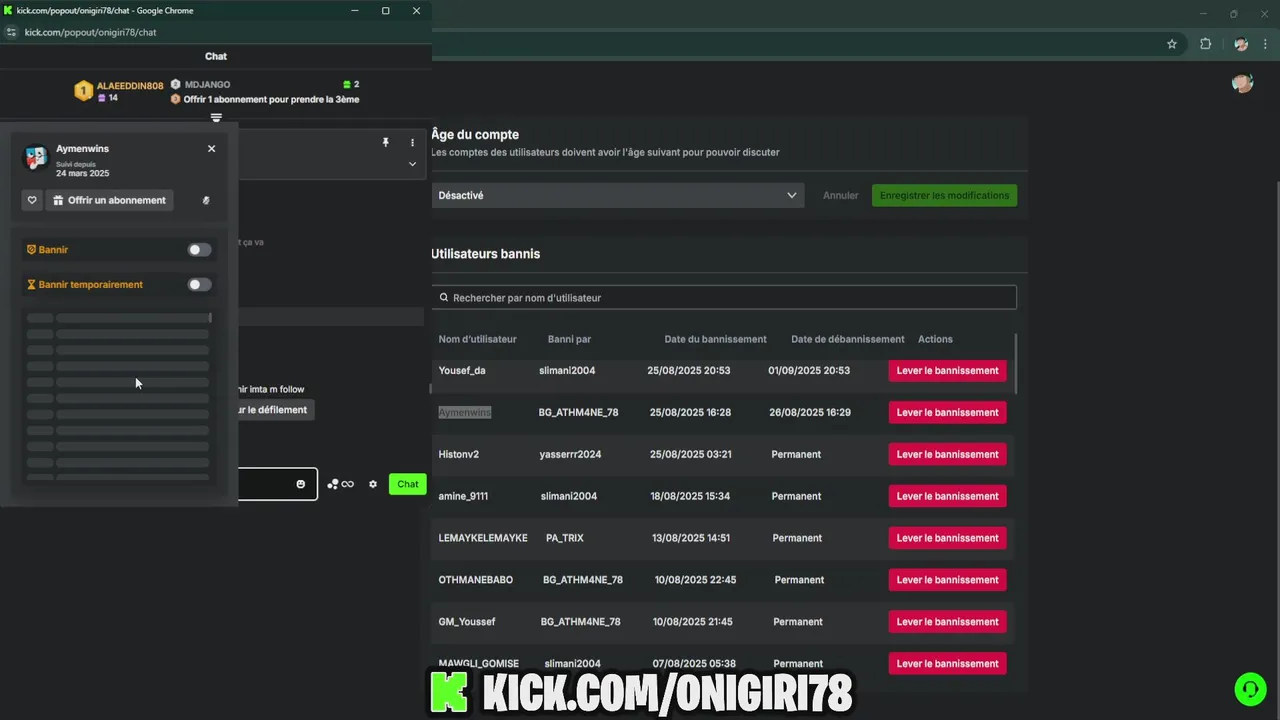Click the 01/09/2025 20:53 unban date
The image size is (1280, 720).
[809, 370]
